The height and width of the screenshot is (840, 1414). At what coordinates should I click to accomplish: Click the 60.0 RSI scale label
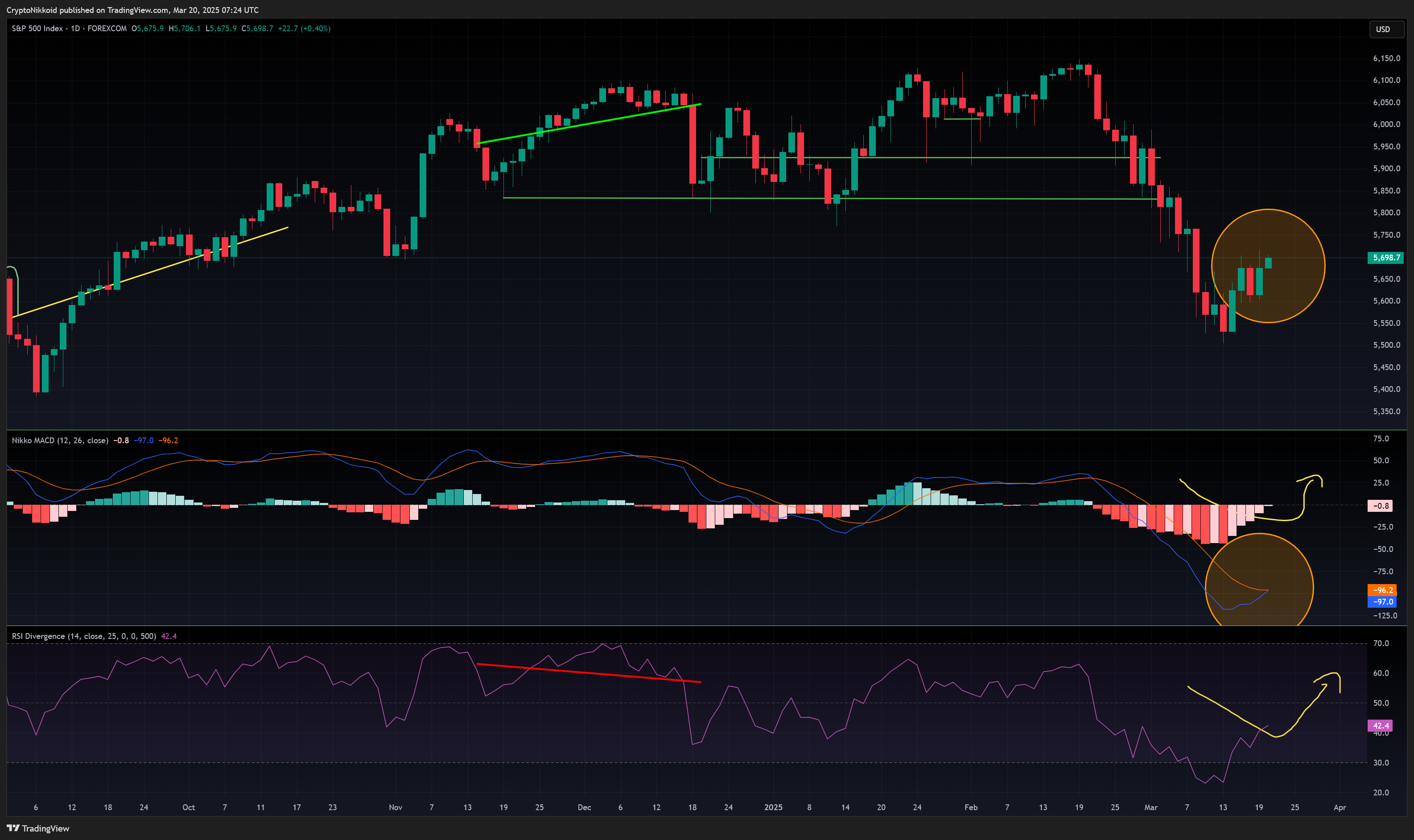(1381, 674)
